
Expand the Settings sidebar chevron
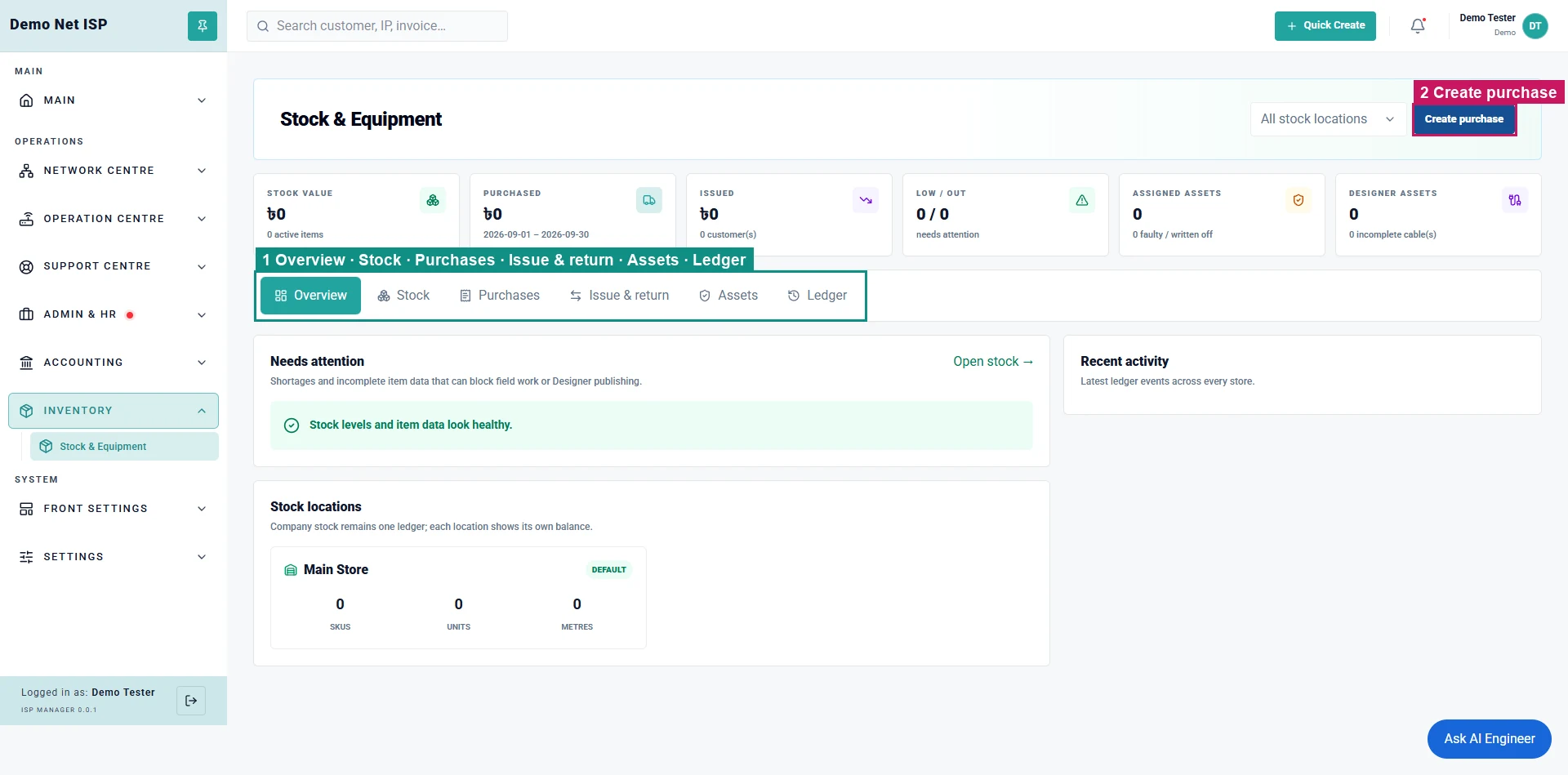tap(202, 557)
